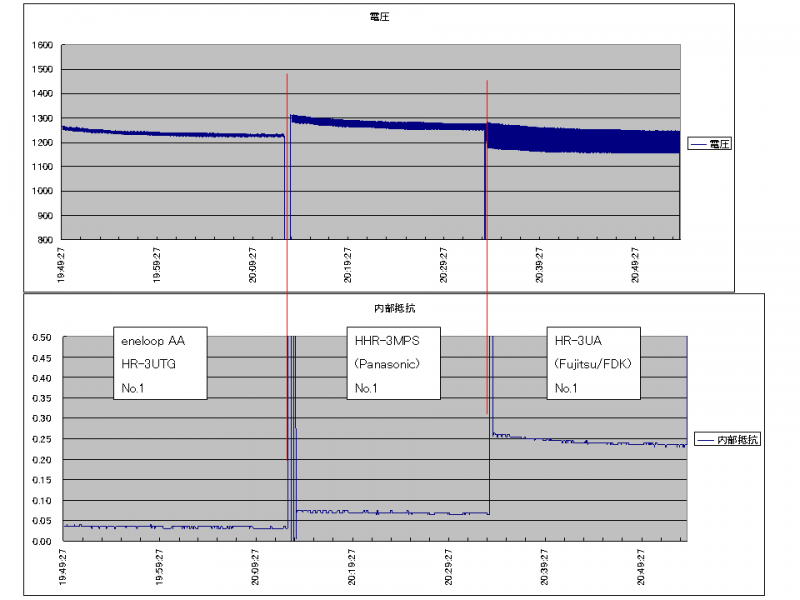Click the 1000 label on voltage axis
This screenshot has height=600, width=800.
coord(42,191)
